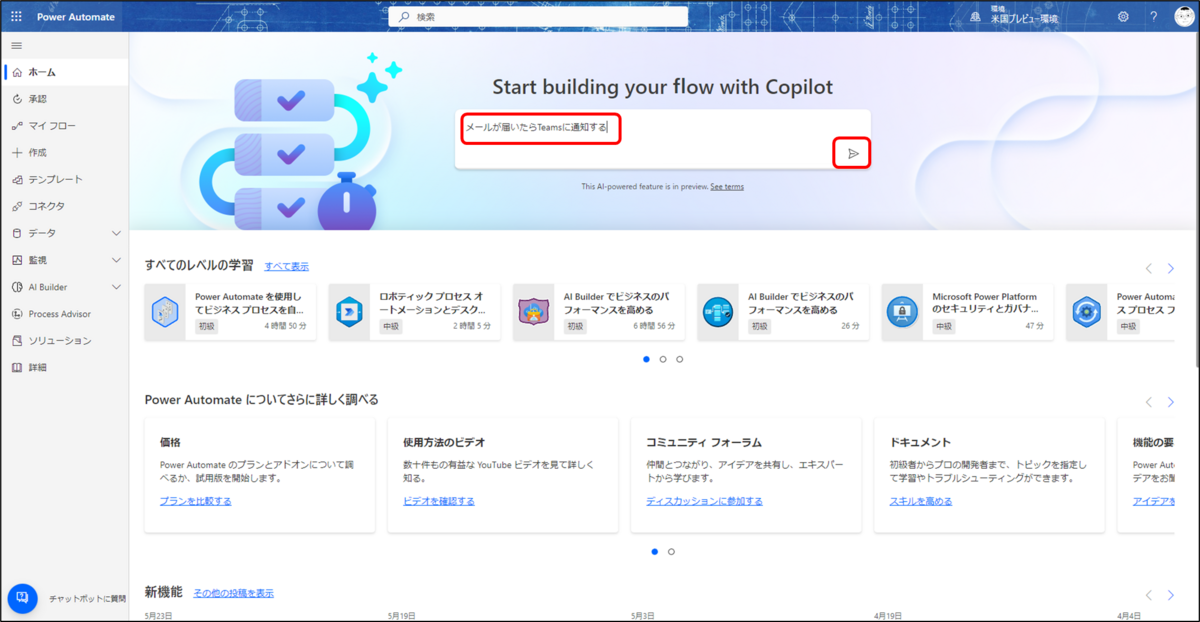Select first learning carousel page dot

(646, 358)
